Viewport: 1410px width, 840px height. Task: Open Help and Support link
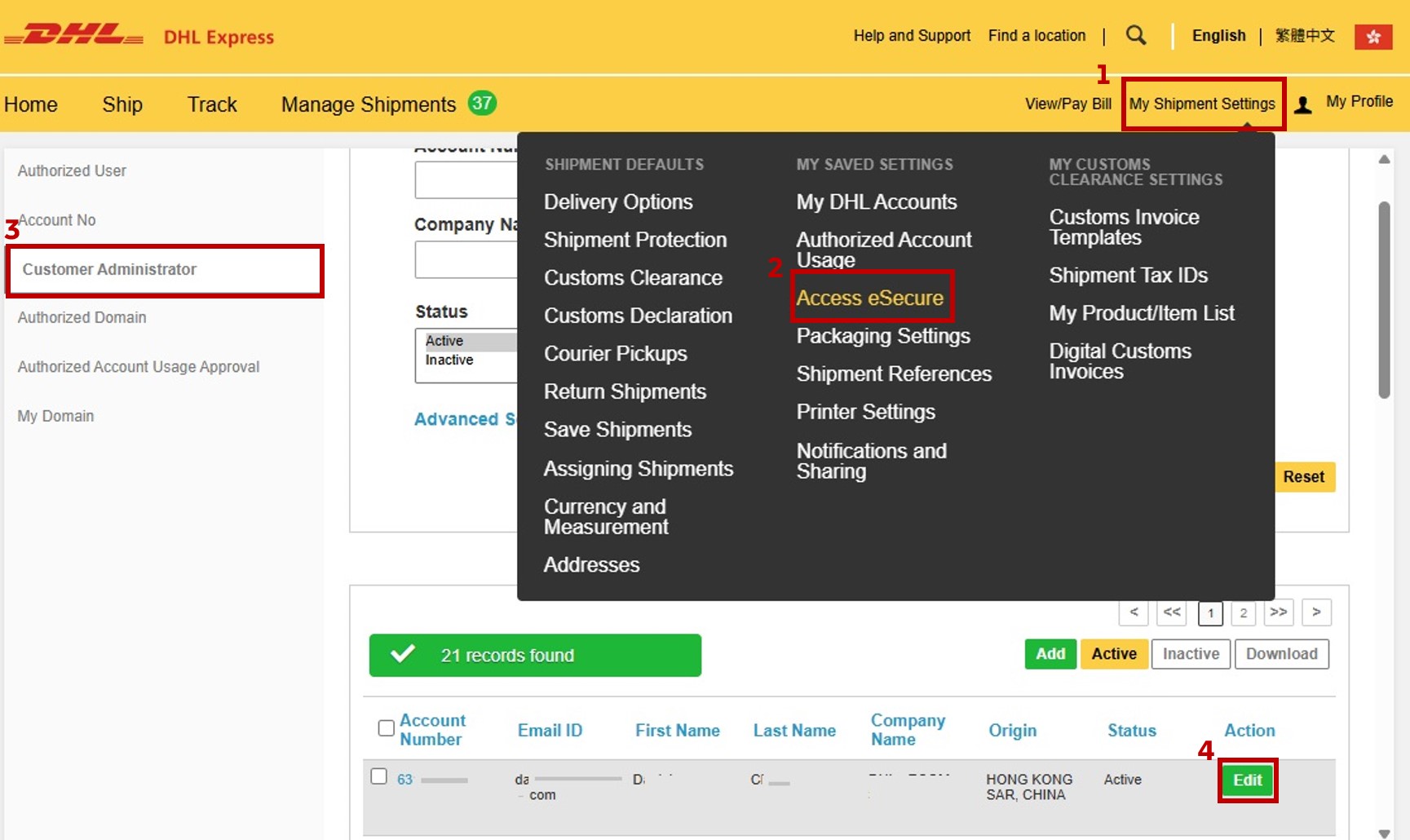912,35
